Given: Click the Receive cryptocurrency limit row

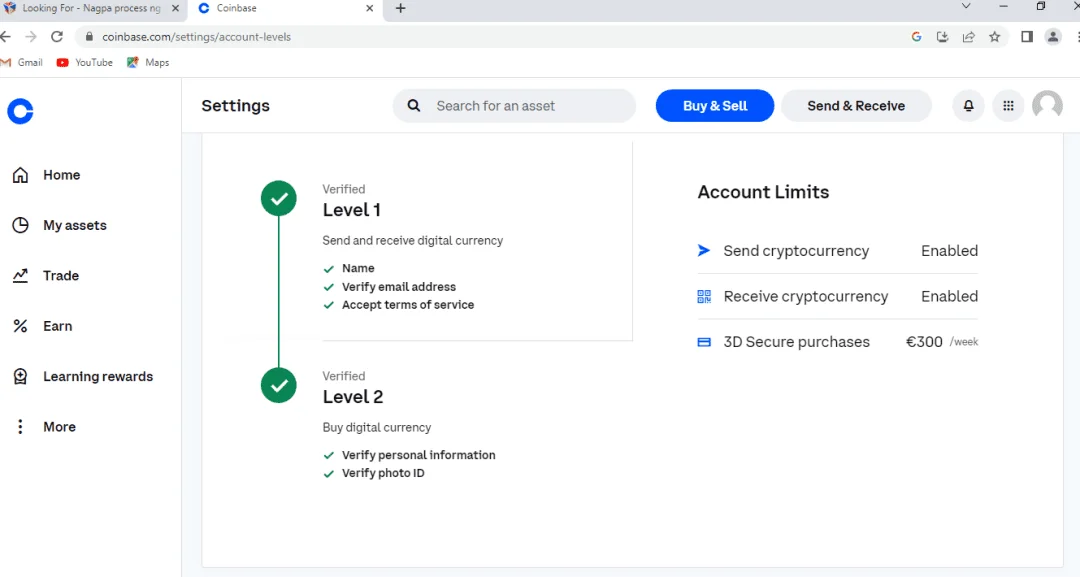Looking at the screenshot, I should (x=838, y=296).
